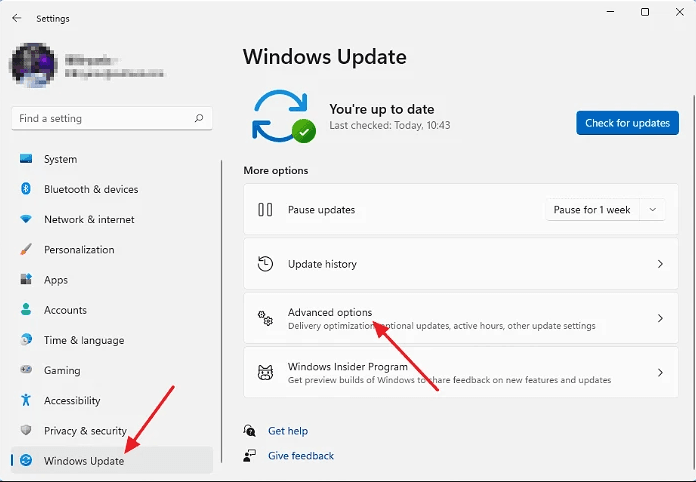The height and width of the screenshot is (482, 696).
Task: Click the Insider Program cat icon
Action: click(x=265, y=372)
